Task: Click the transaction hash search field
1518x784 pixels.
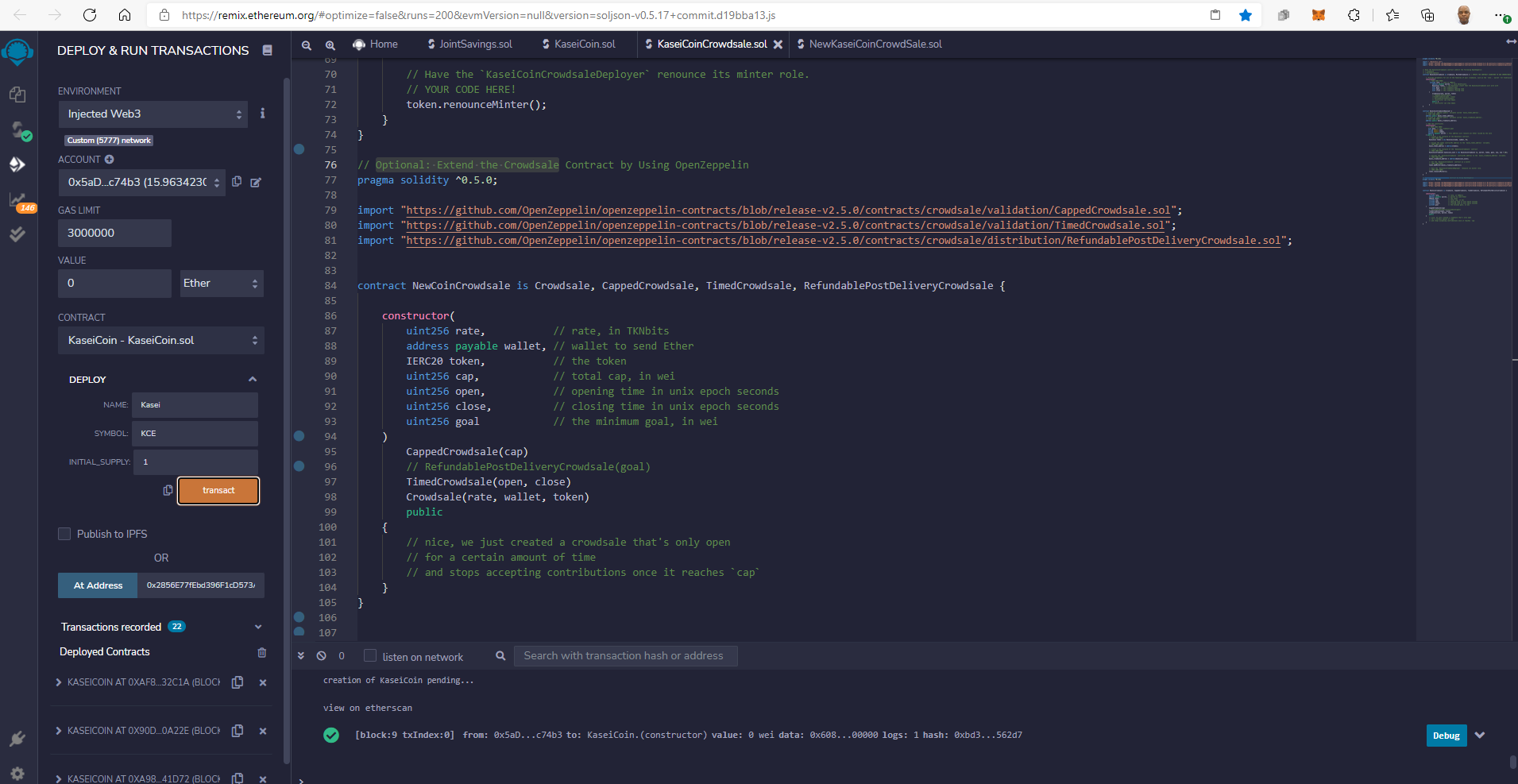Action: 626,656
